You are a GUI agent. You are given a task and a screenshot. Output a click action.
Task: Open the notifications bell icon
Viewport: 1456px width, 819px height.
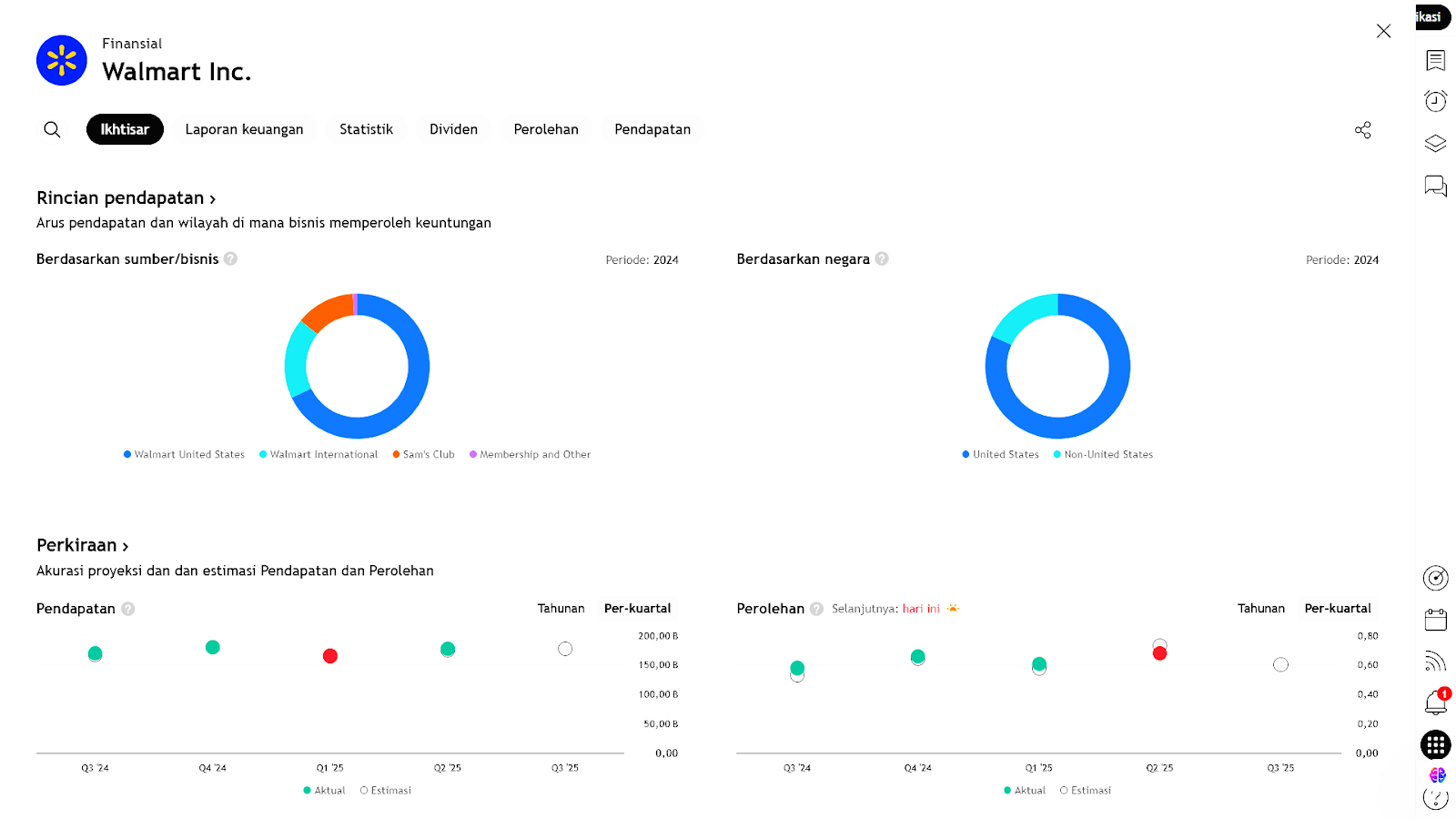coord(1435,703)
